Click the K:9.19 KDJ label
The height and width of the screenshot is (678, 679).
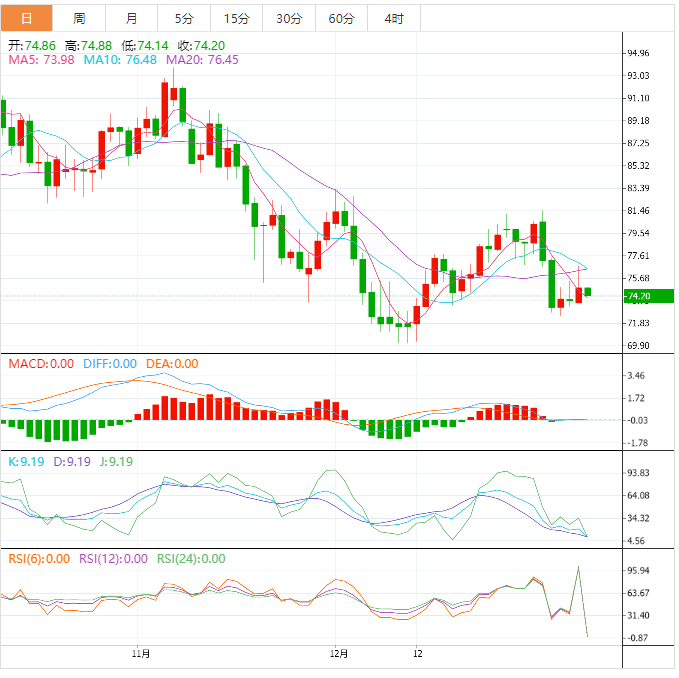coord(27,461)
